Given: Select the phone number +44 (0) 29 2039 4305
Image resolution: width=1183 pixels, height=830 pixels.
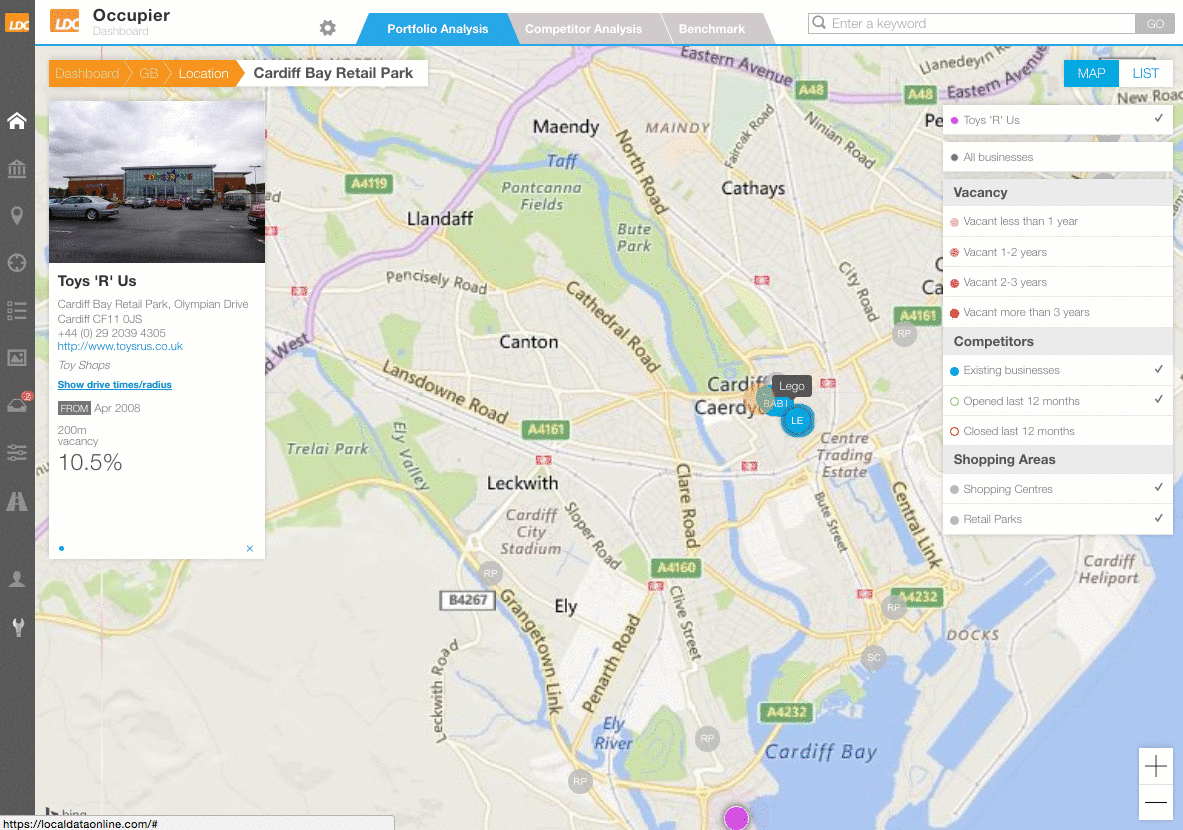Looking at the screenshot, I should coord(112,333).
